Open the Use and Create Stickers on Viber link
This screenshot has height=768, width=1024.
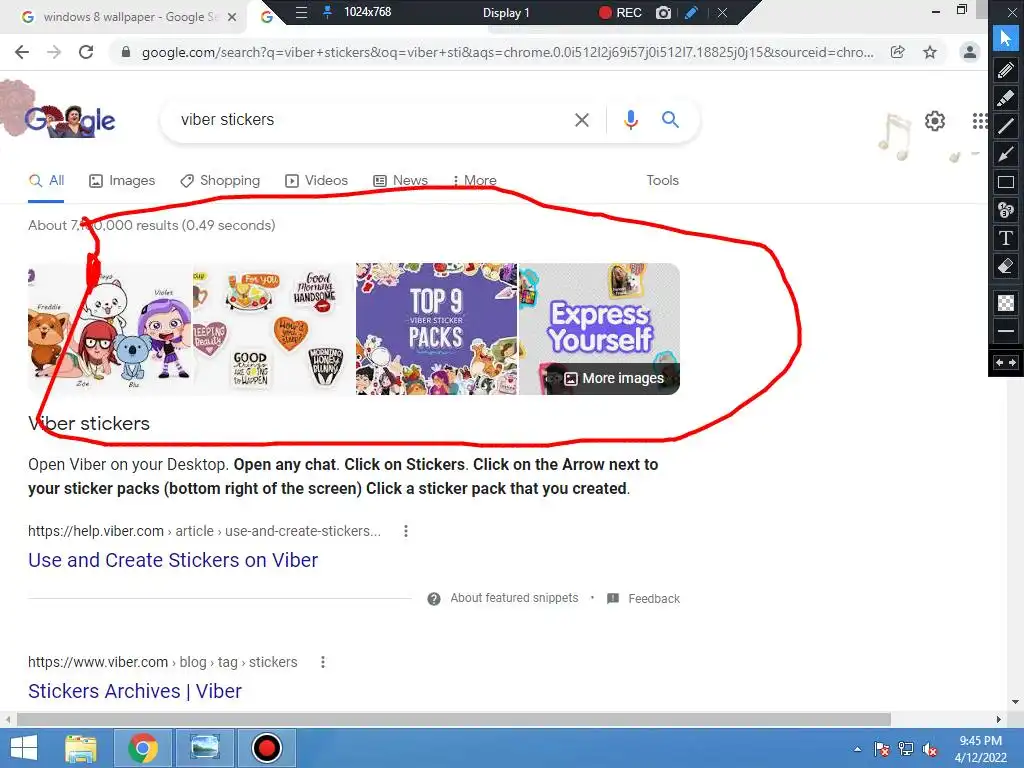pyautogui.click(x=173, y=560)
